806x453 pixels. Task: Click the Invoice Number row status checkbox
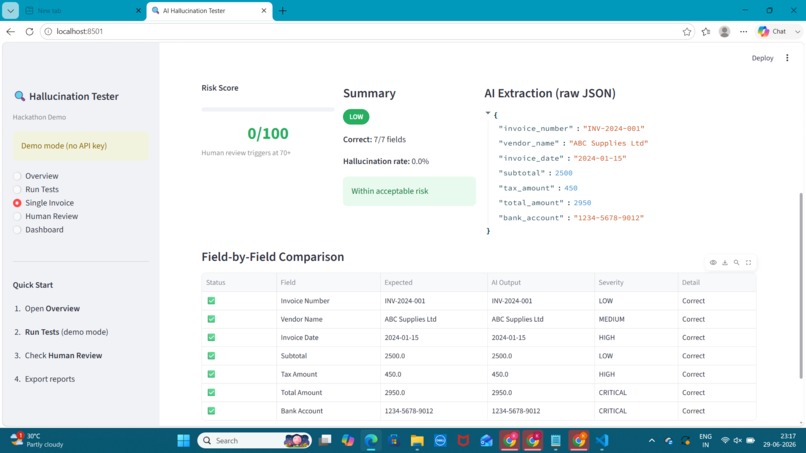211,301
